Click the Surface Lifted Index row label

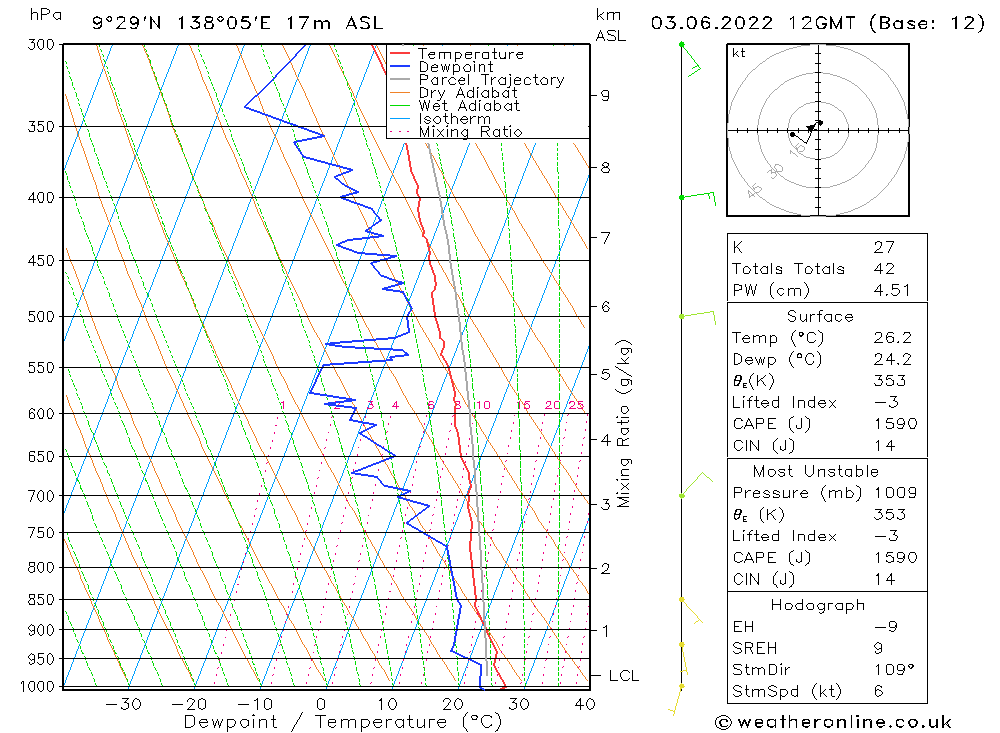[x=784, y=403]
